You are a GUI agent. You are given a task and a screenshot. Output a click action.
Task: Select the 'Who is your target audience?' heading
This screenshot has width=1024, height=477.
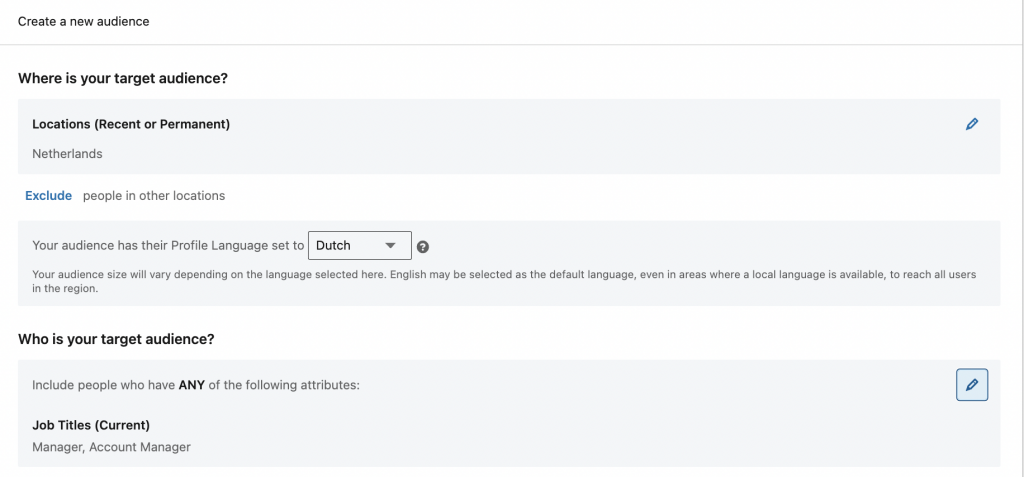click(116, 339)
